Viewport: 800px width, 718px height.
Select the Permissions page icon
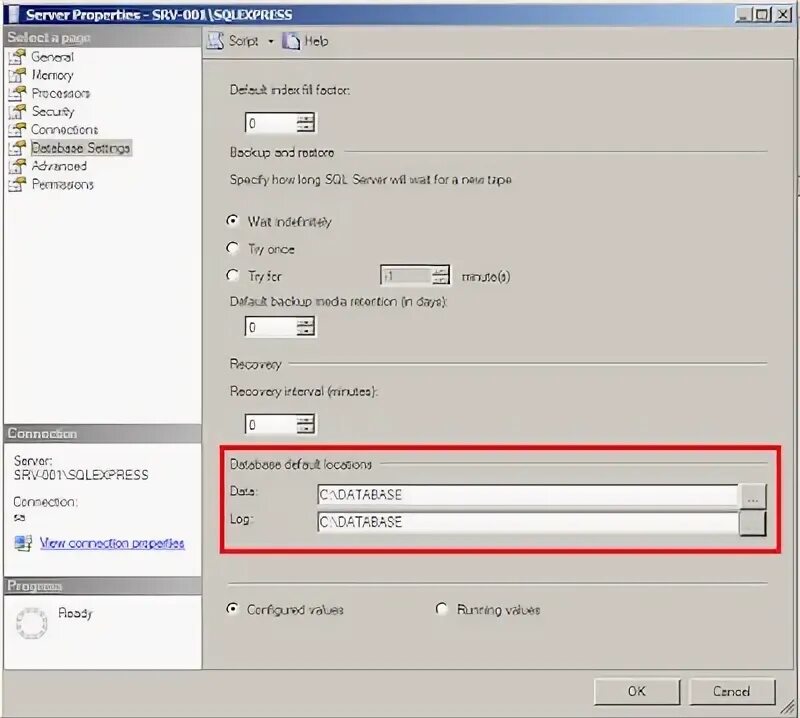pos(17,184)
